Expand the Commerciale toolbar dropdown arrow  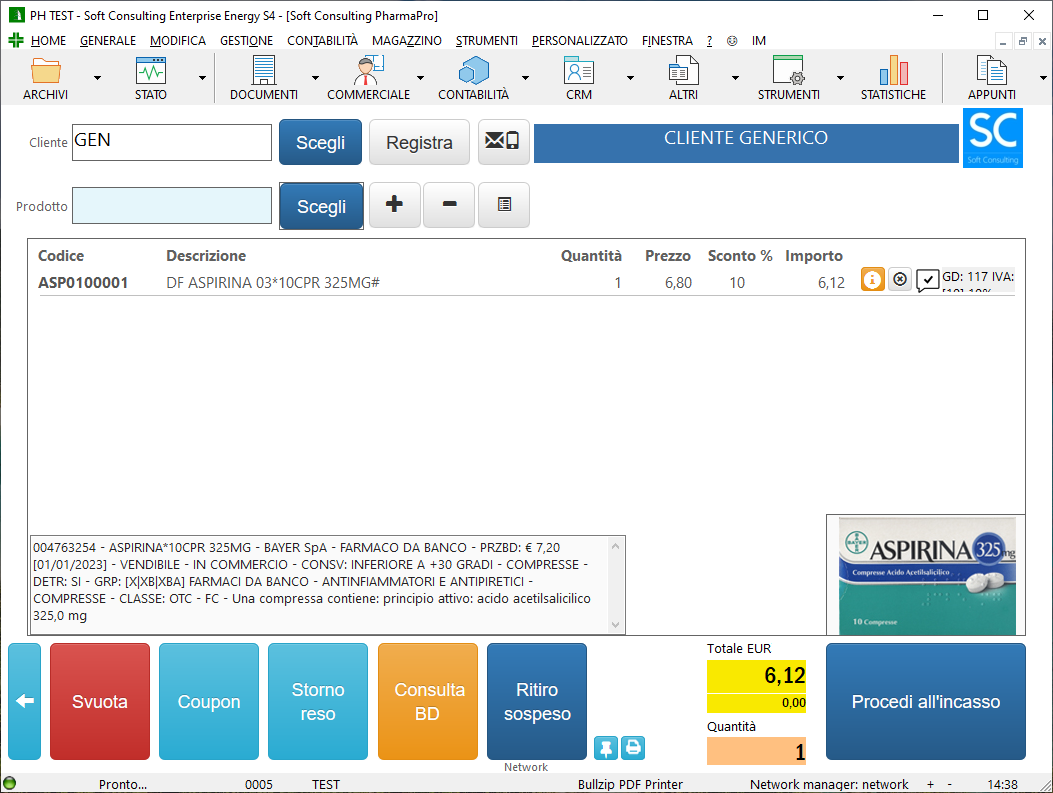[420, 77]
